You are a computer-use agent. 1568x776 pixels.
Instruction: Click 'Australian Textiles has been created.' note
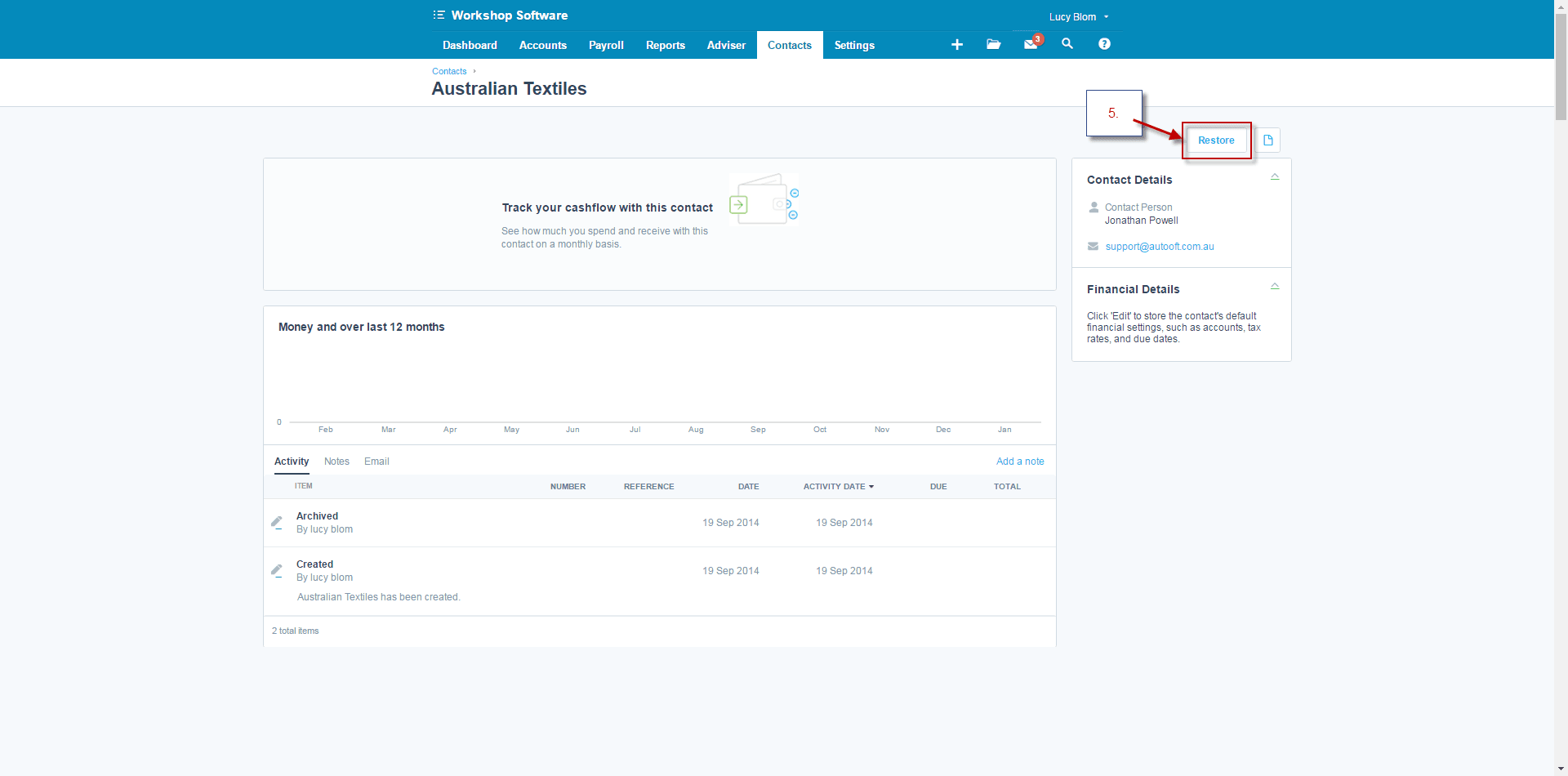pyautogui.click(x=379, y=597)
